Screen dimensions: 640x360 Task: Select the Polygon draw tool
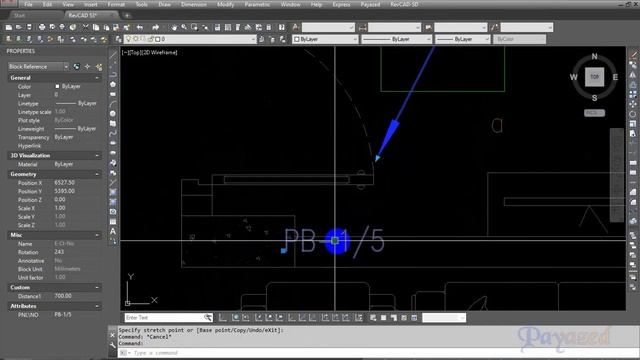[113, 84]
